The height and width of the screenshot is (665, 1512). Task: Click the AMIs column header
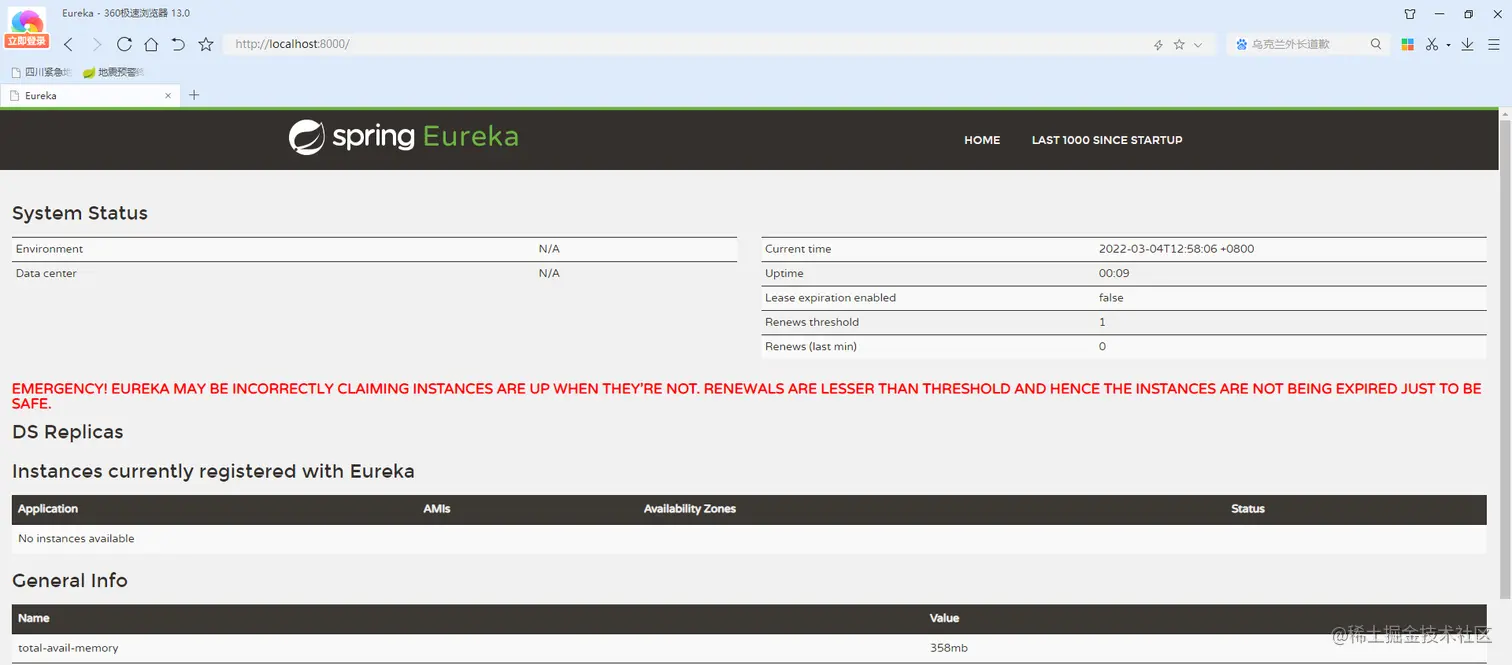pos(437,509)
